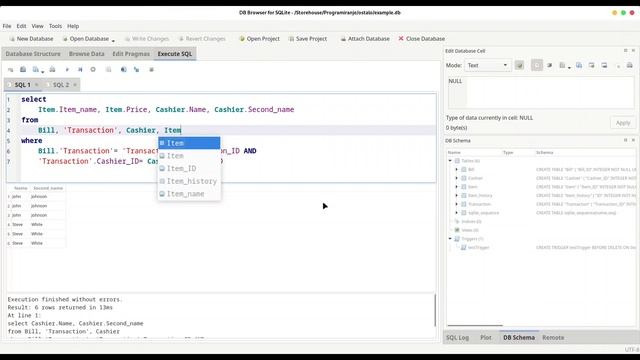
Task: Open the Tools menu
Action: (56, 26)
